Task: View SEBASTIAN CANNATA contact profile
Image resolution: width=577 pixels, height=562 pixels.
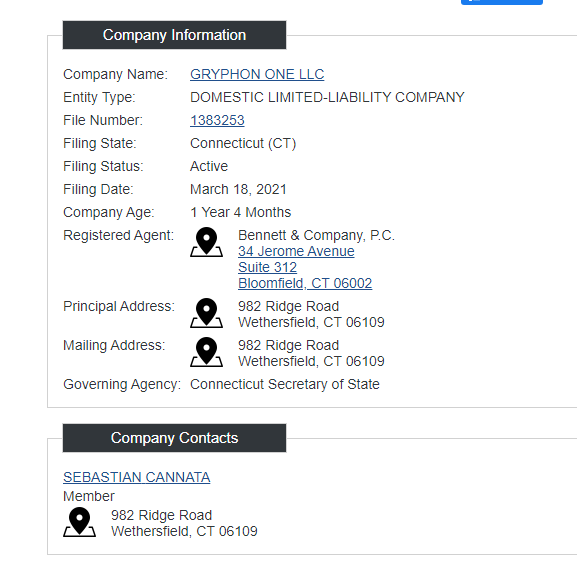Action: [x=137, y=477]
